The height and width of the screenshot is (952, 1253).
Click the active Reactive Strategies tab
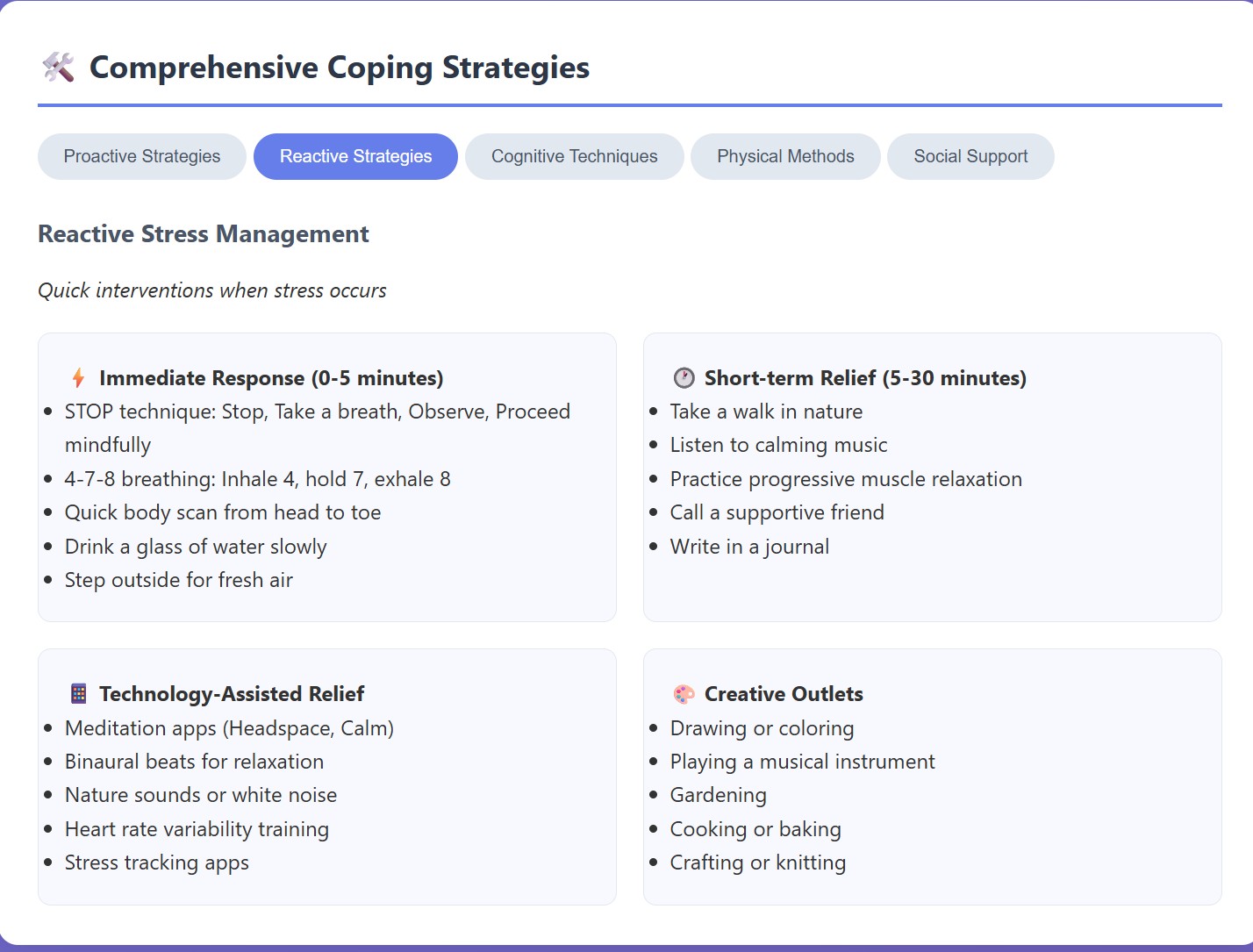[x=355, y=156]
